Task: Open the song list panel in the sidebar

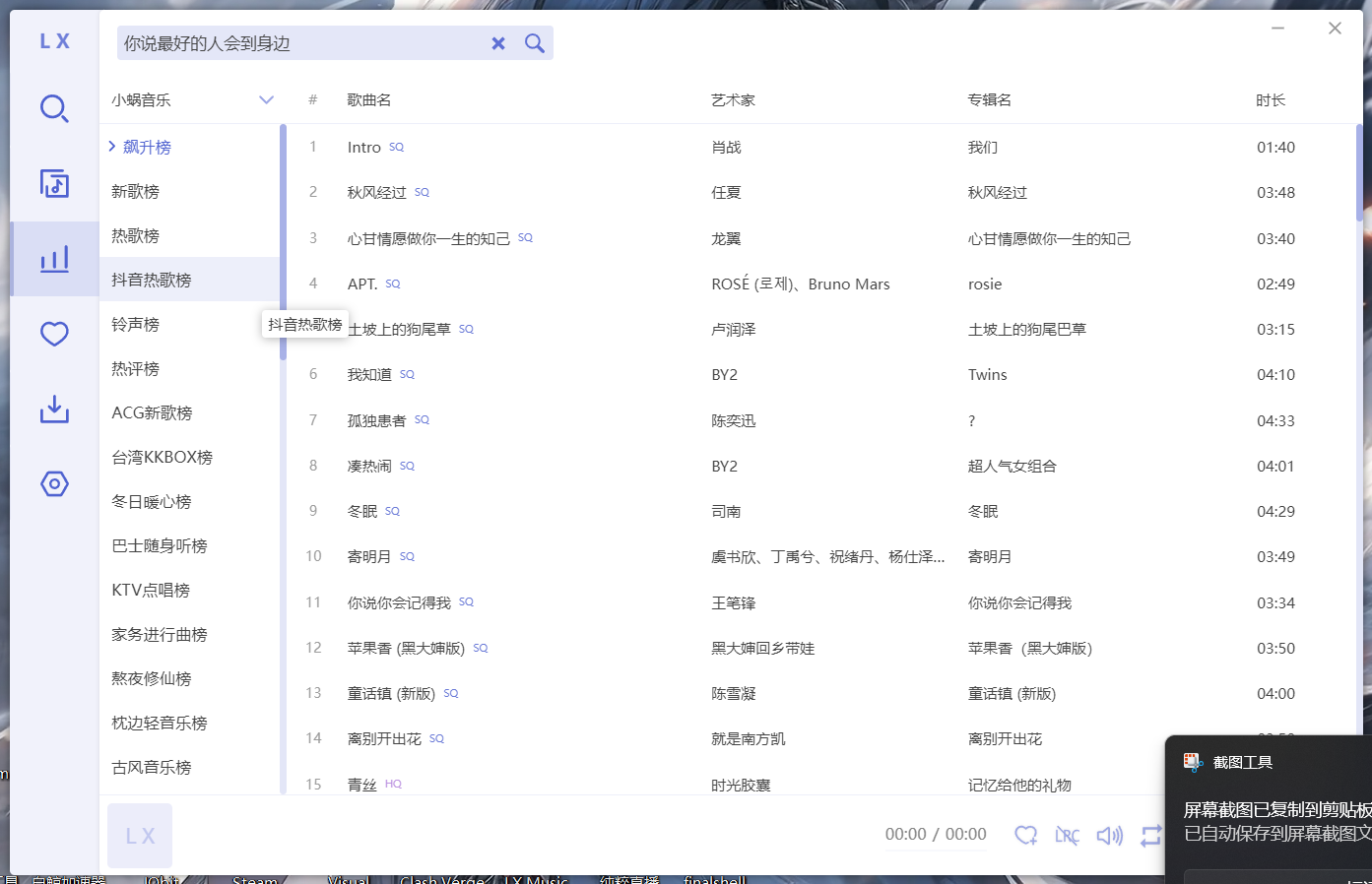Action: [x=54, y=183]
